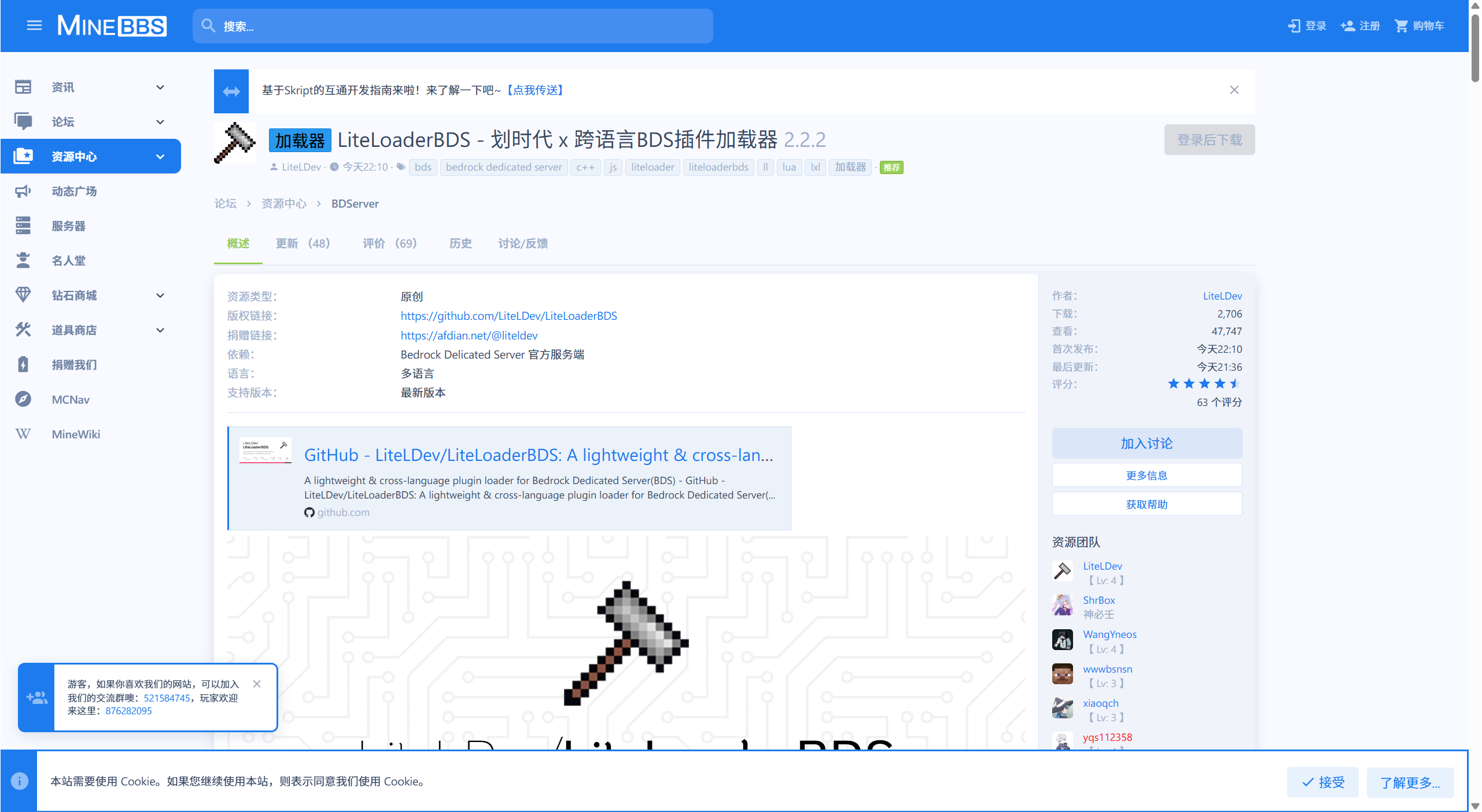Click the hammer resource icon beside title
The image size is (1482, 812).
(x=234, y=143)
